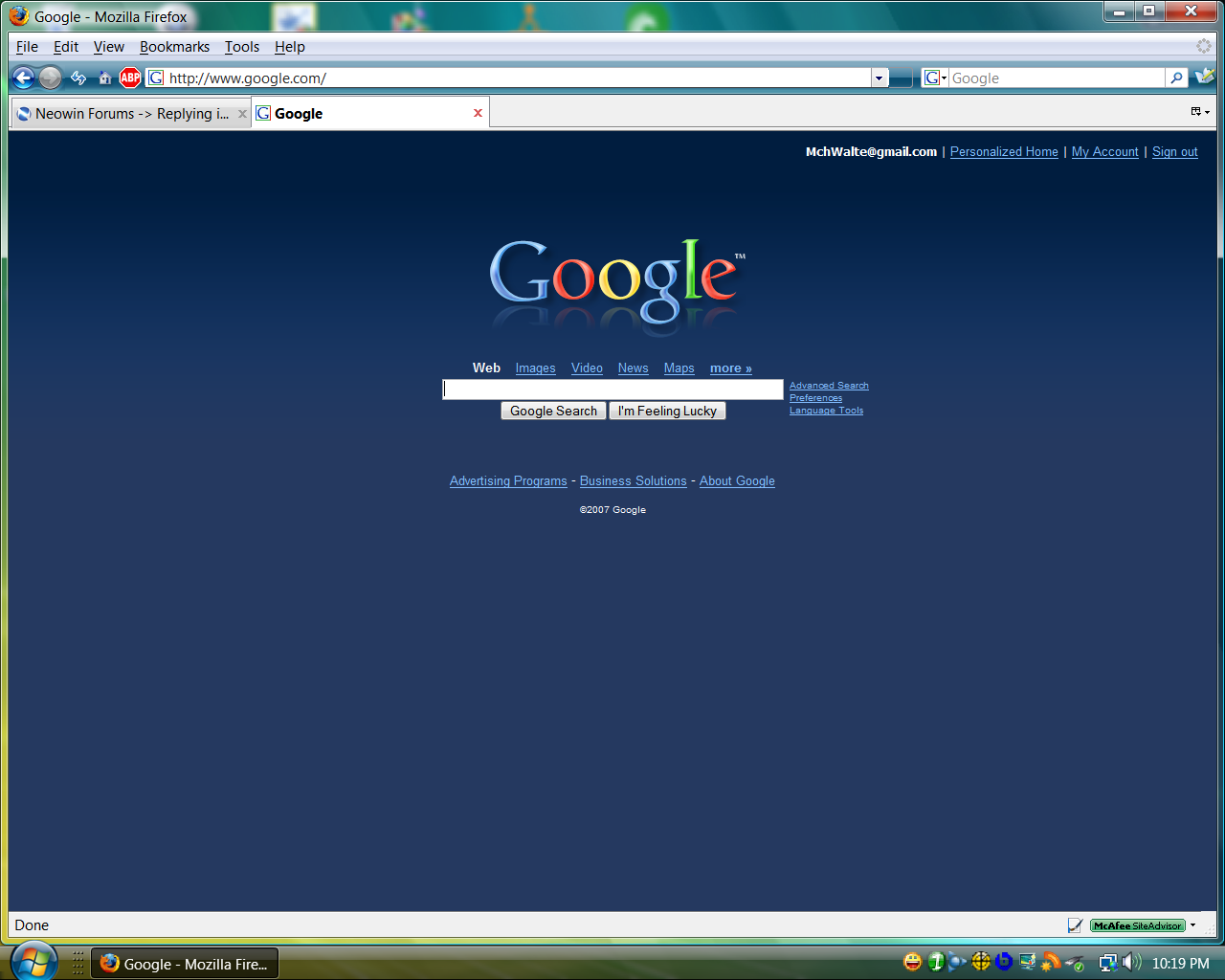
Task: Expand the McAfee SiteAdvisor menu arrow
Action: tap(1193, 925)
